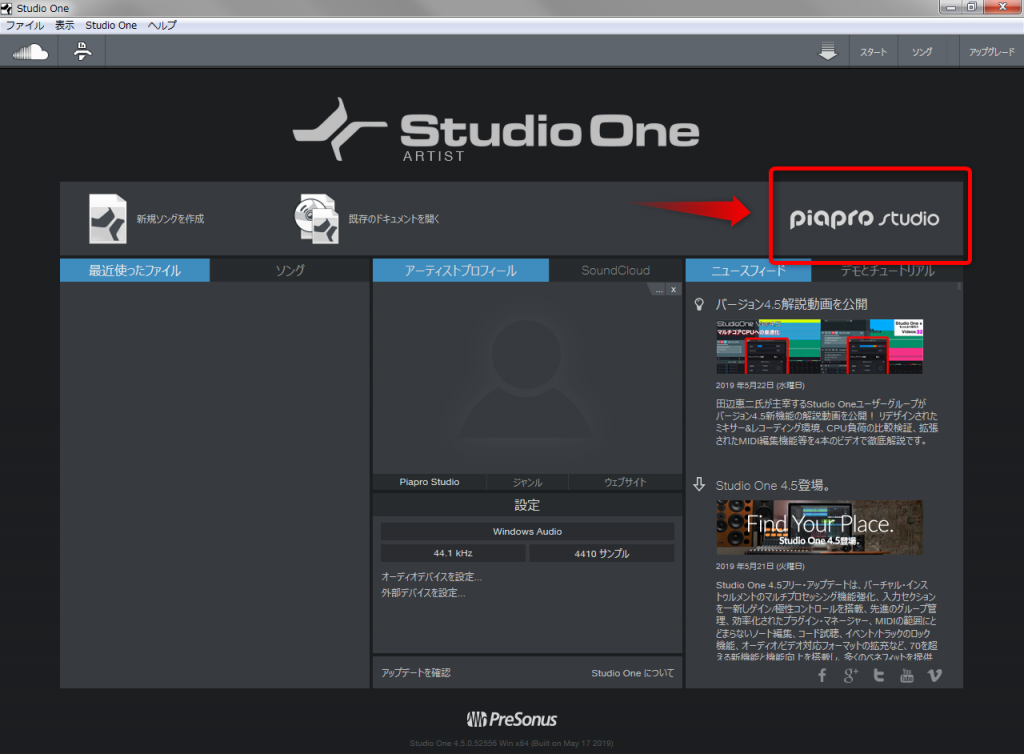Click the download arrow icon near スタート tab
This screenshot has width=1024, height=754.
point(827,51)
